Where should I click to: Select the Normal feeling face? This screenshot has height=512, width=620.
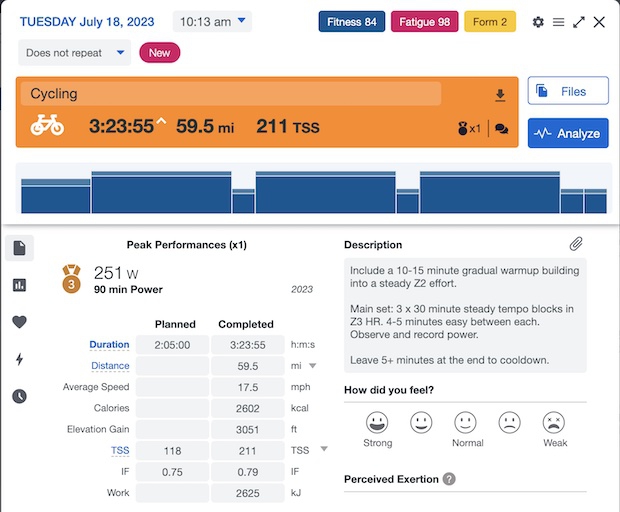tap(466, 422)
